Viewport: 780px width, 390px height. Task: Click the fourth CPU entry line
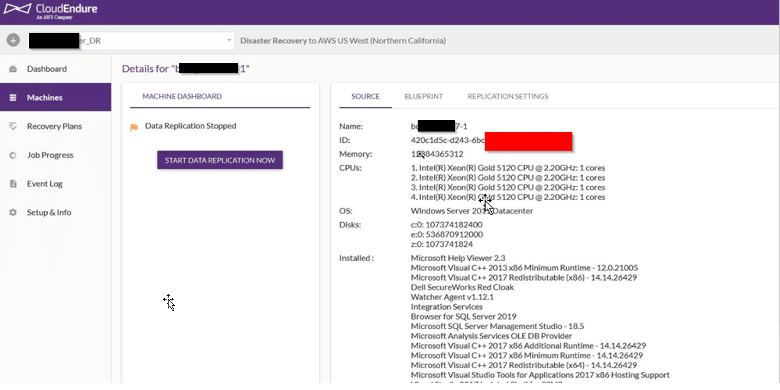pyautogui.click(x=508, y=197)
